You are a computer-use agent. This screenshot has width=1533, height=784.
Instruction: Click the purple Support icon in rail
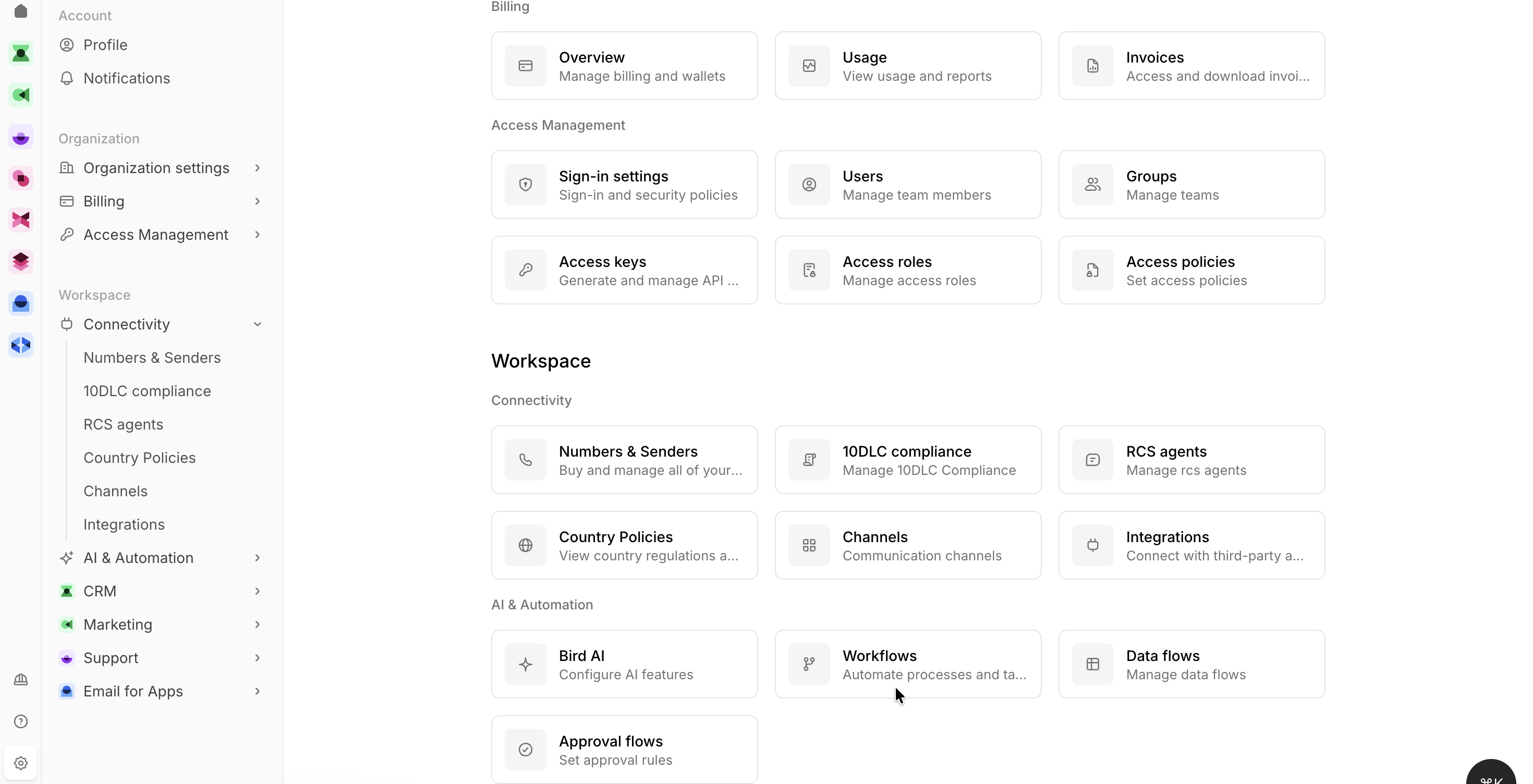[21, 138]
